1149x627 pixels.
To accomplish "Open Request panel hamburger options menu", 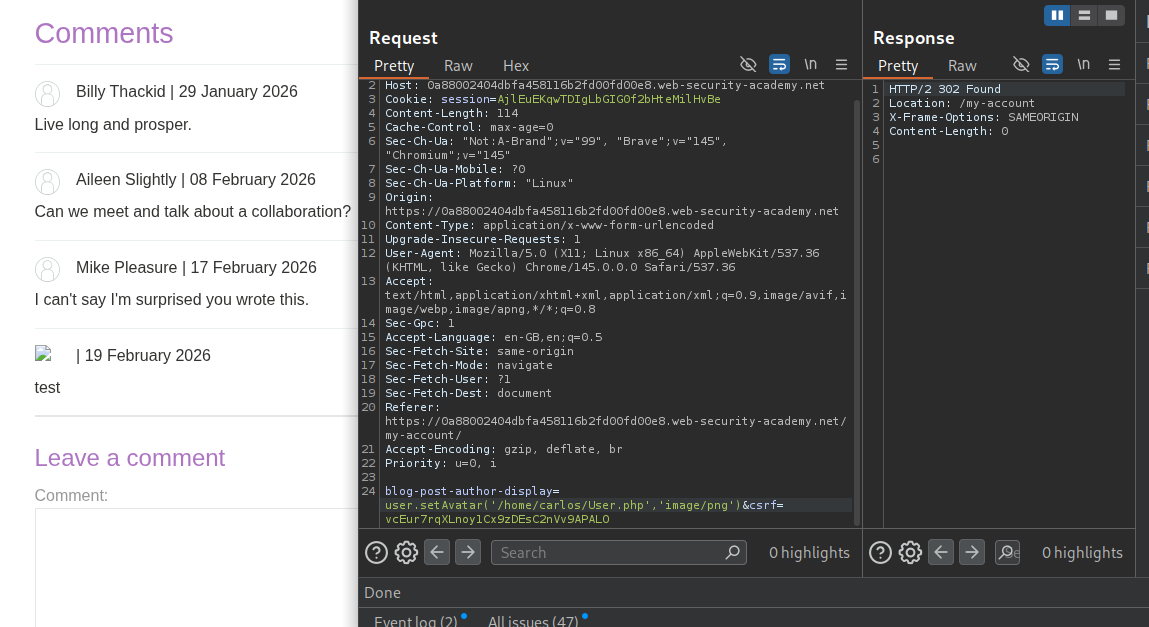I will click(841, 65).
